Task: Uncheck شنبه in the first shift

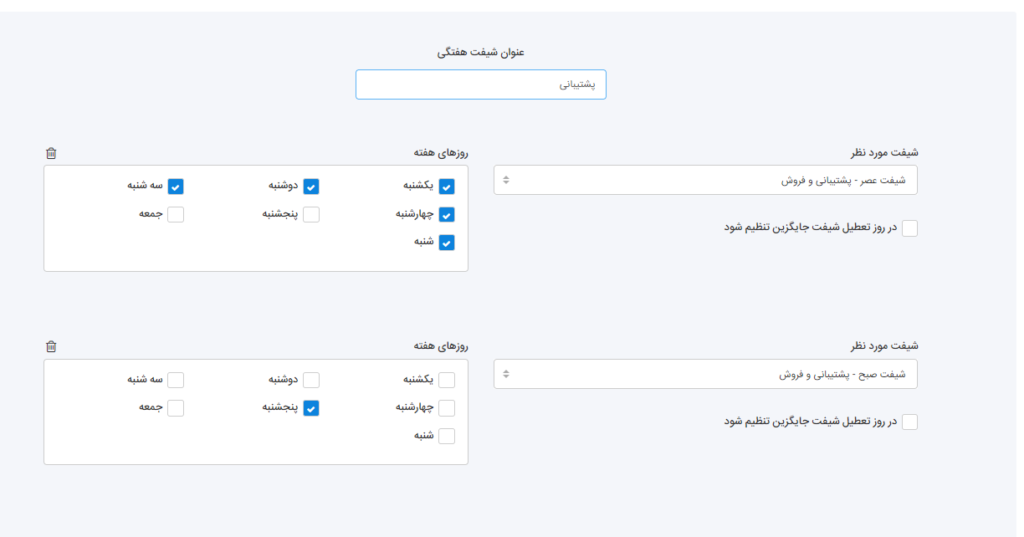Action: (446, 242)
